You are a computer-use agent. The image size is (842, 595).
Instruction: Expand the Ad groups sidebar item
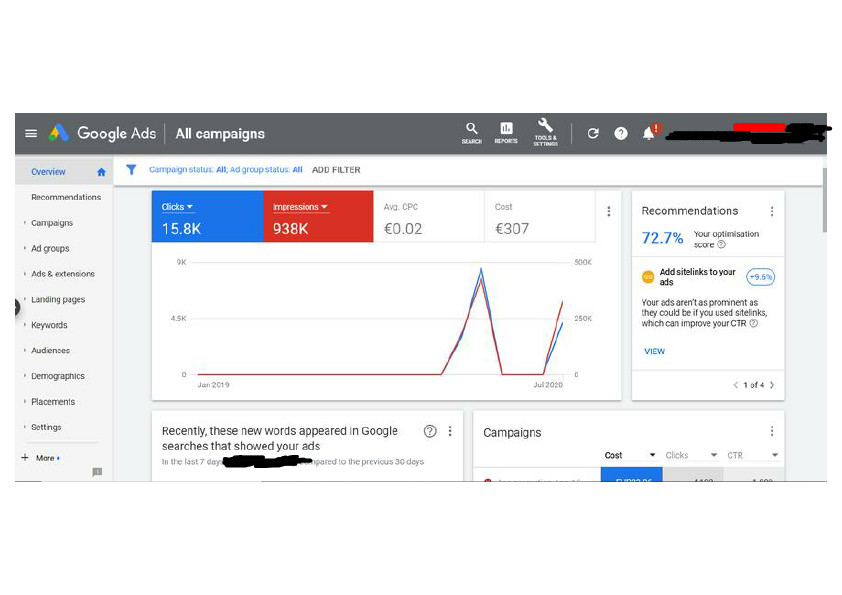[x=25, y=248]
